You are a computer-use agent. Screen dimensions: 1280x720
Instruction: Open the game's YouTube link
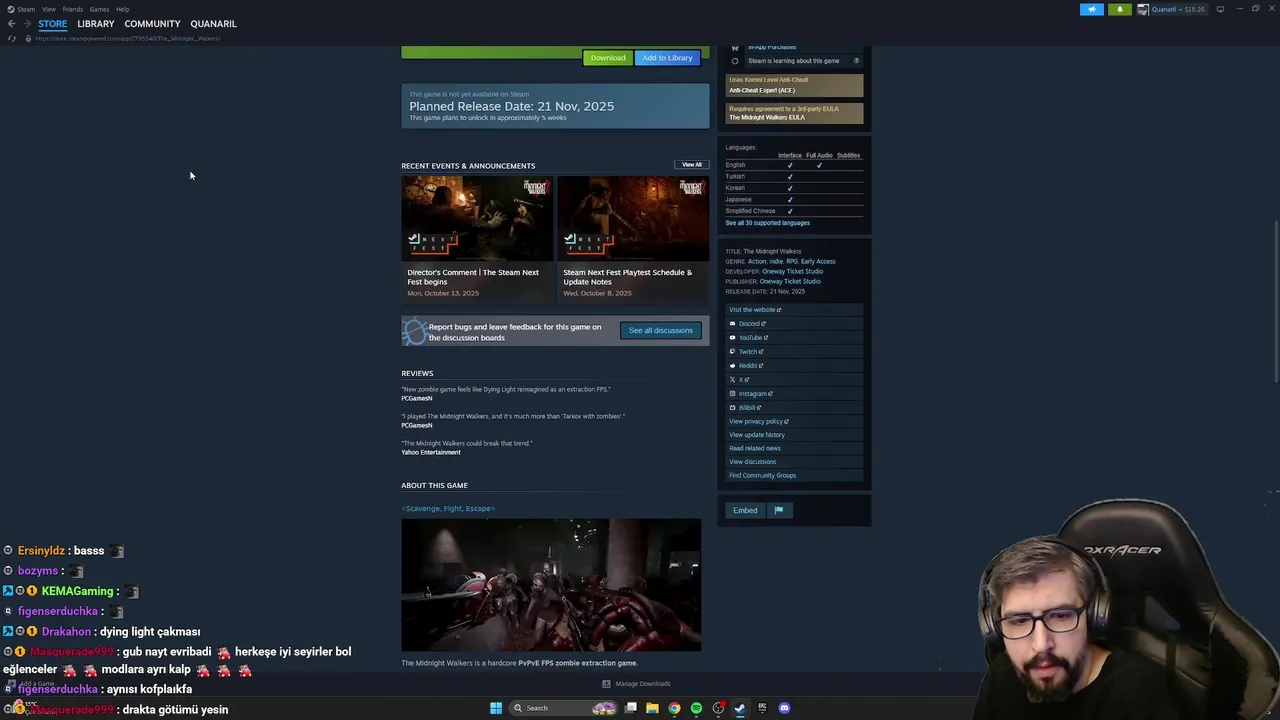point(794,338)
